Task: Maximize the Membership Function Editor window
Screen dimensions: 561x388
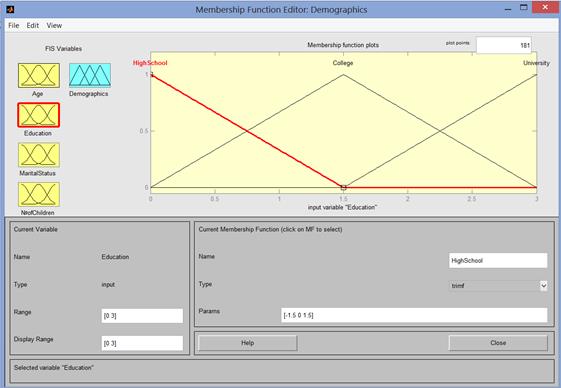Action: (524, 8)
